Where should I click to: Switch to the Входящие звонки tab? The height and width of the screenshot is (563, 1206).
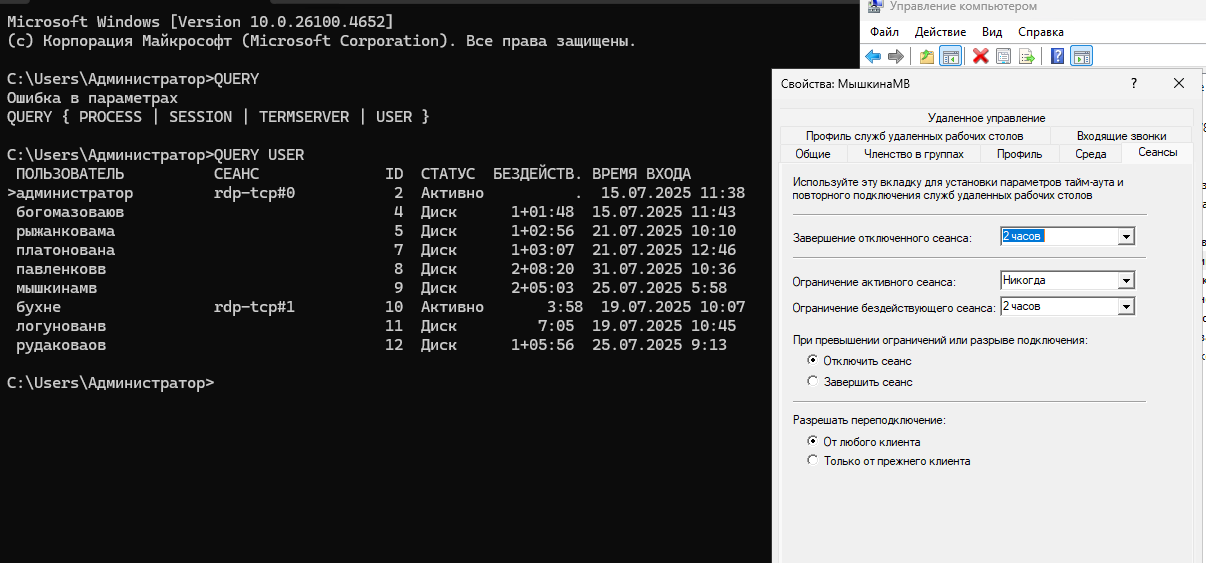1122,135
